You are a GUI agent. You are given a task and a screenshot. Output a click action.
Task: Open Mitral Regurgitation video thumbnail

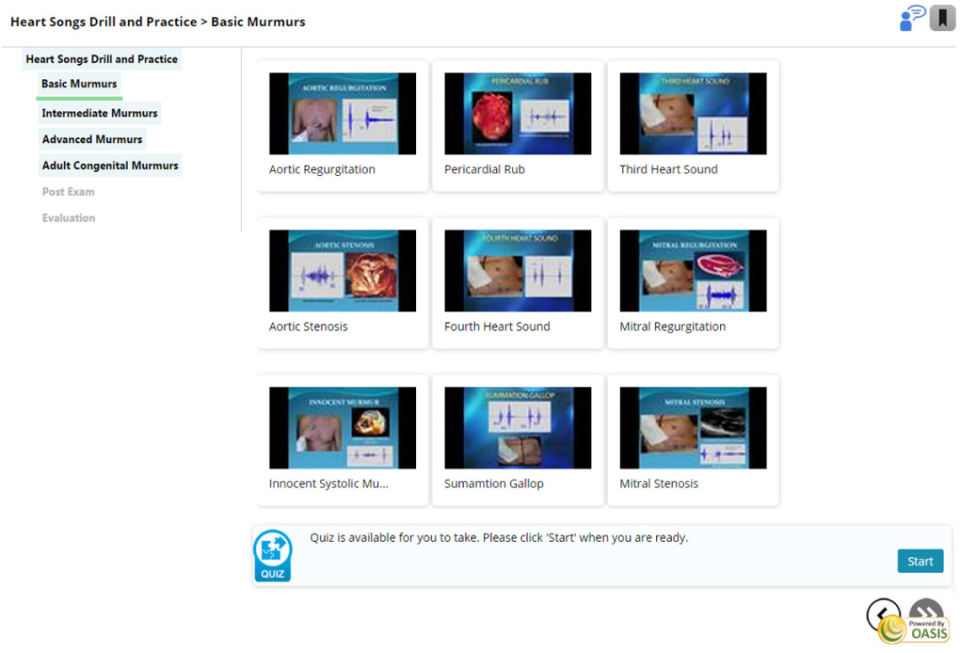pos(692,271)
